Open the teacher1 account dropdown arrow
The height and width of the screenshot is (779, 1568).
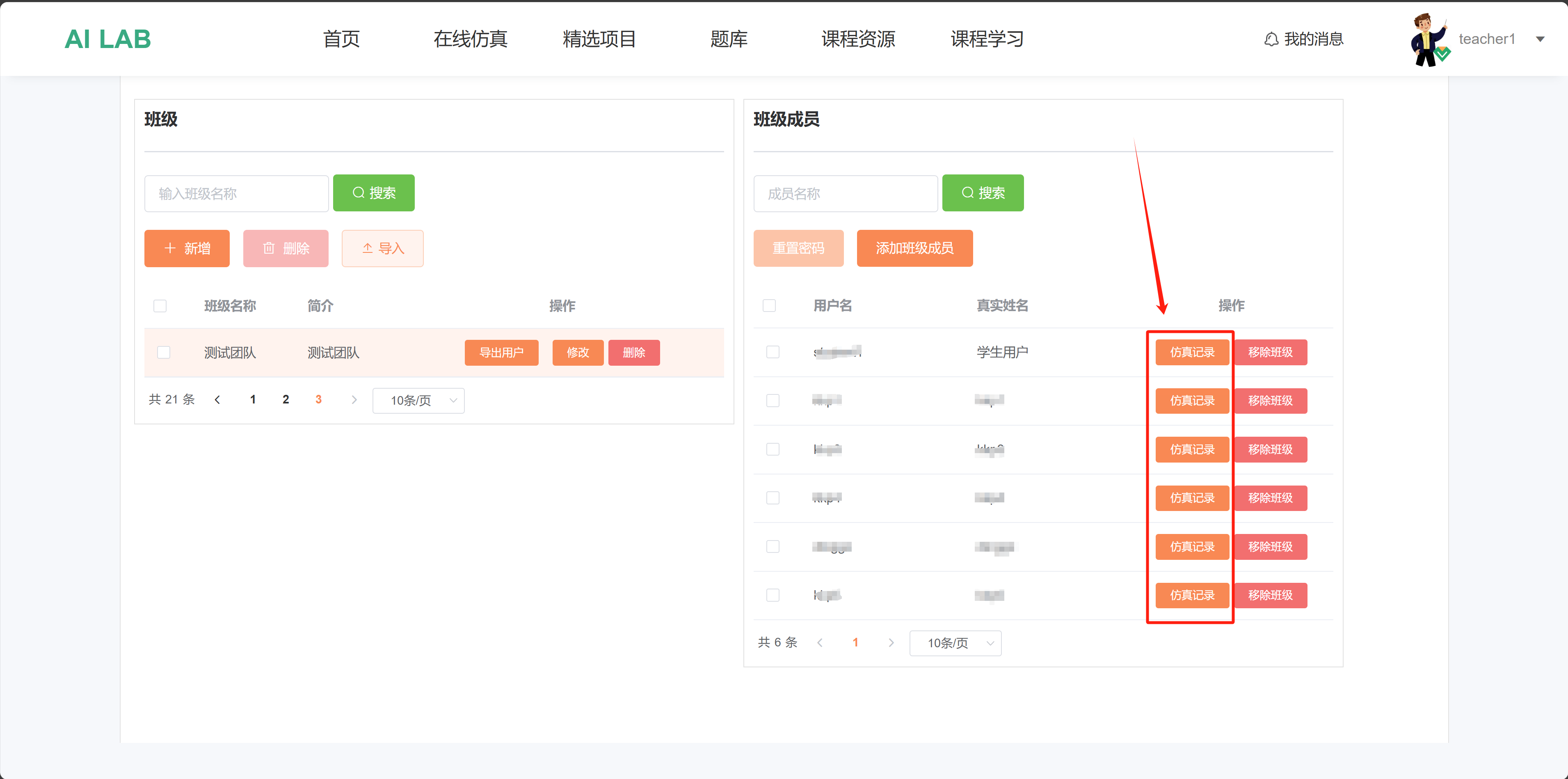coord(1540,39)
